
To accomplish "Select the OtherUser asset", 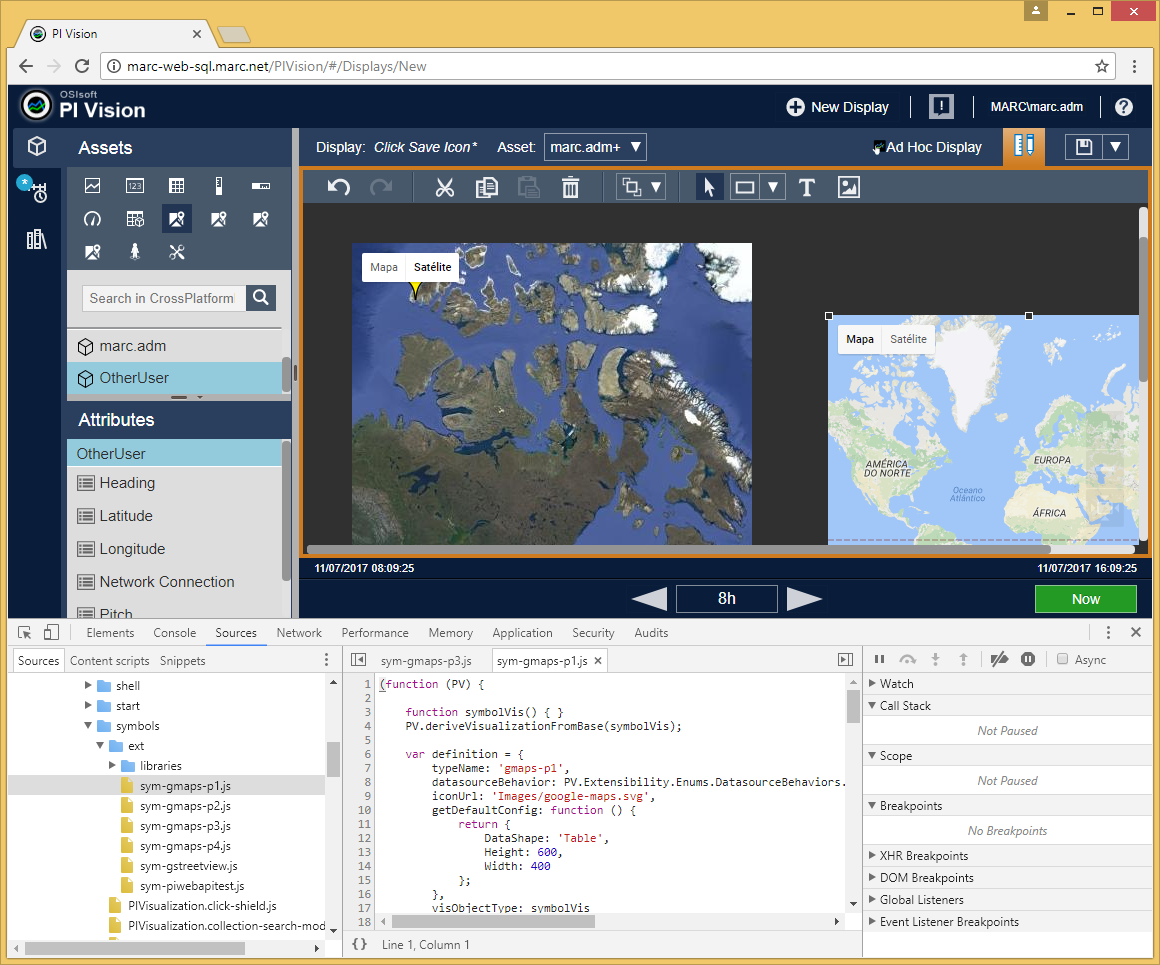I will click(x=175, y=377).
